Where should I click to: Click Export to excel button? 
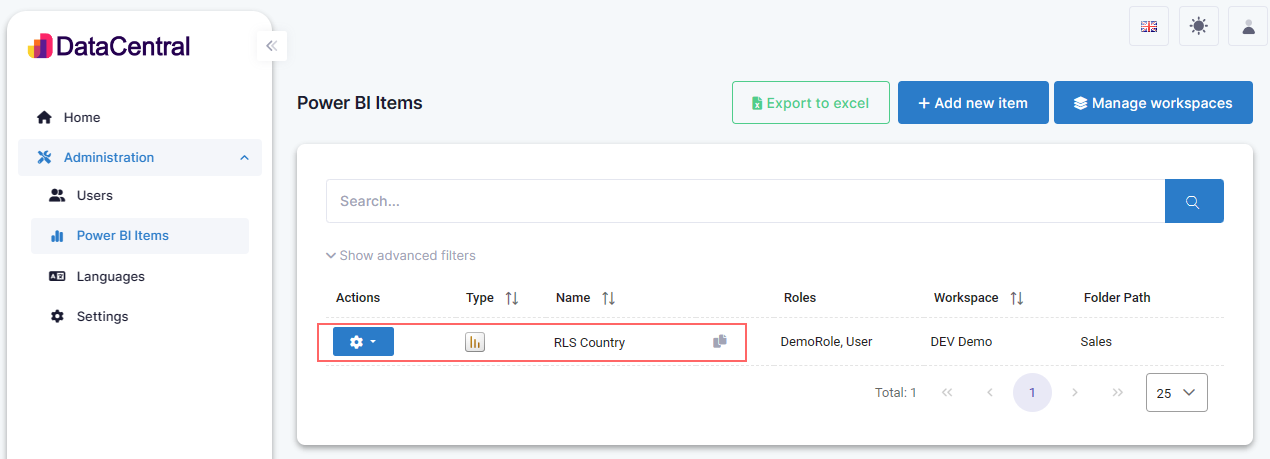[x=810, y=103]
